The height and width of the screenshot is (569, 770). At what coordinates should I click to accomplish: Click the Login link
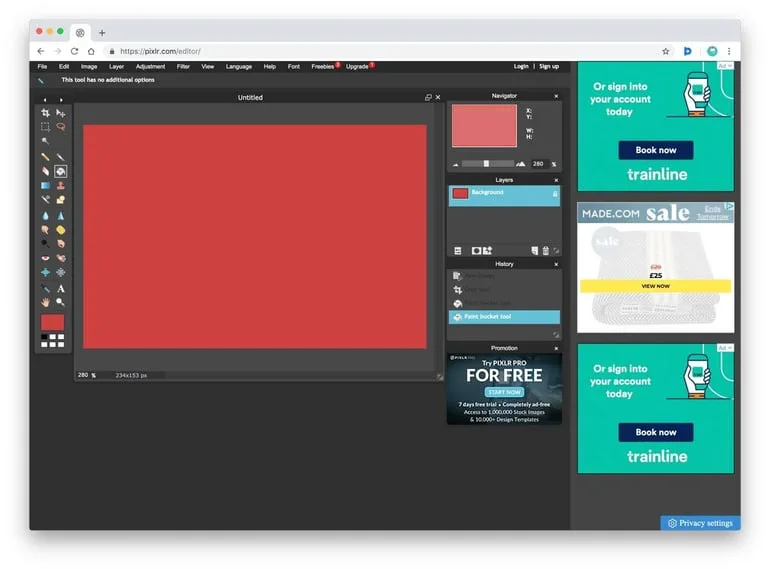coord(521,67)
